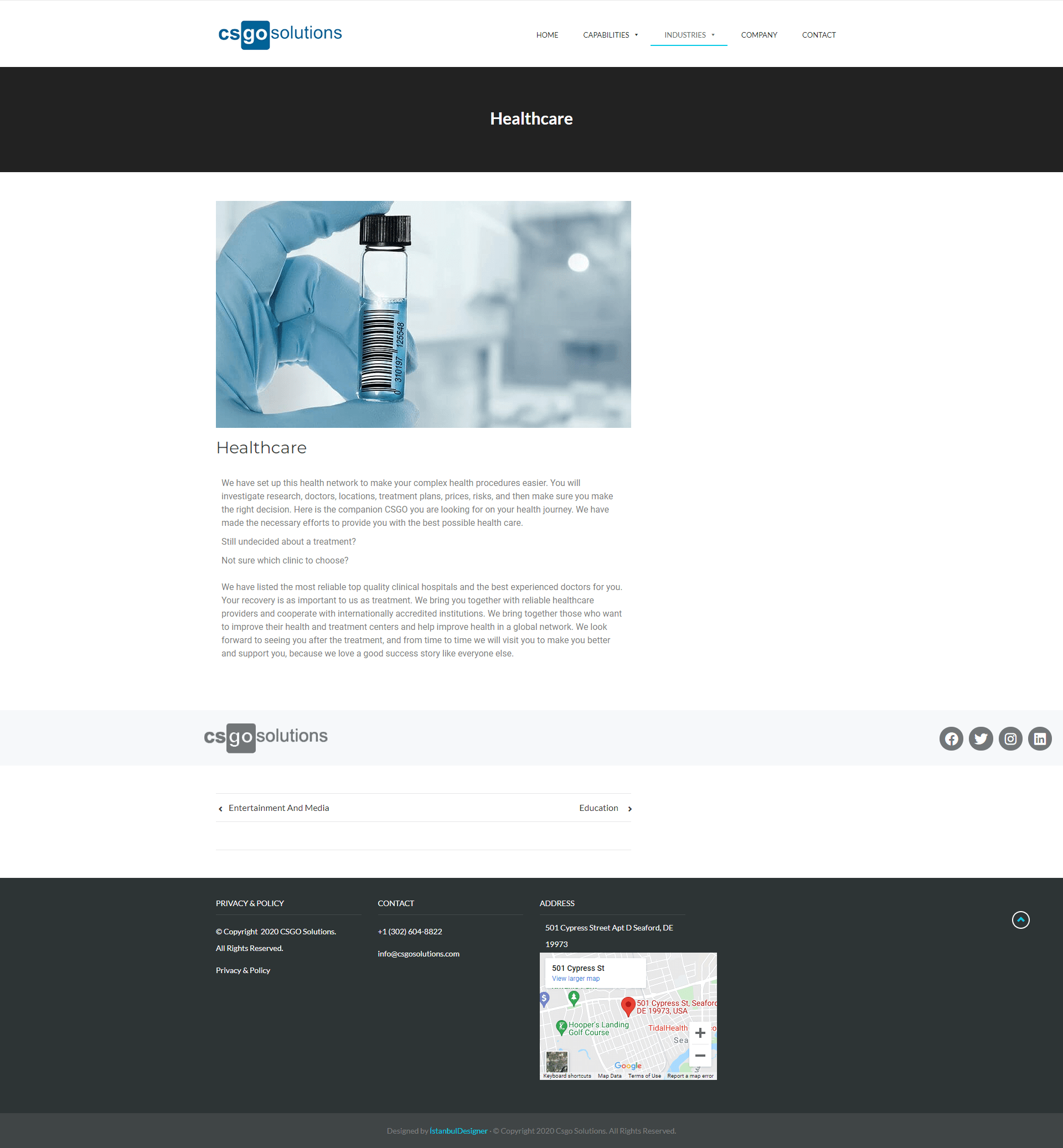This screenshot has height=1148, width=1063.
Task: Open the İstanbulDesigner link
Action: coord(458,1131)
